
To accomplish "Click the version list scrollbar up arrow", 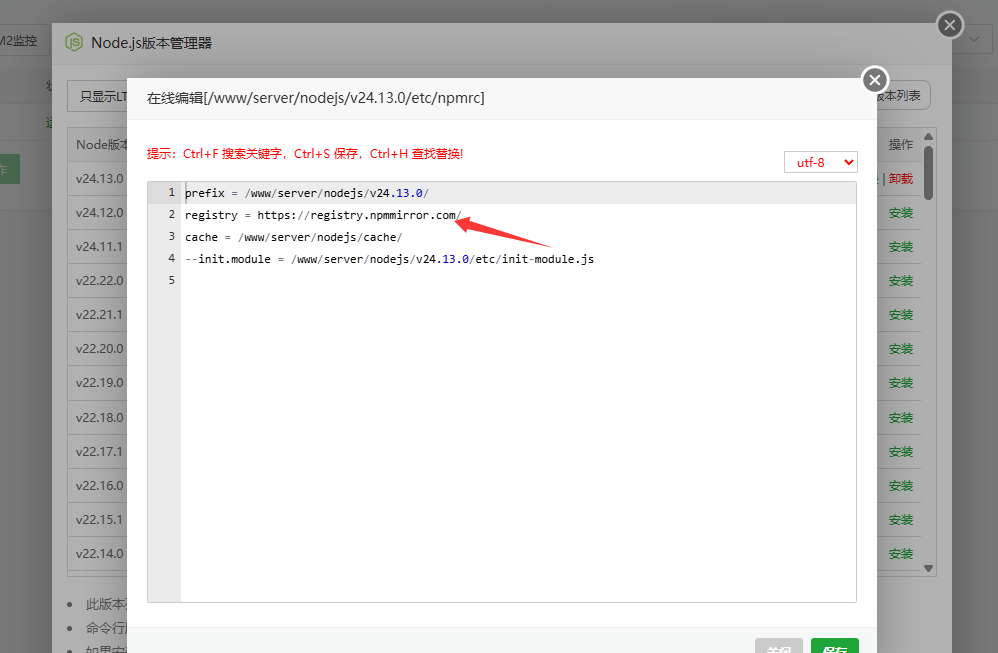I will tap(928, 136).
